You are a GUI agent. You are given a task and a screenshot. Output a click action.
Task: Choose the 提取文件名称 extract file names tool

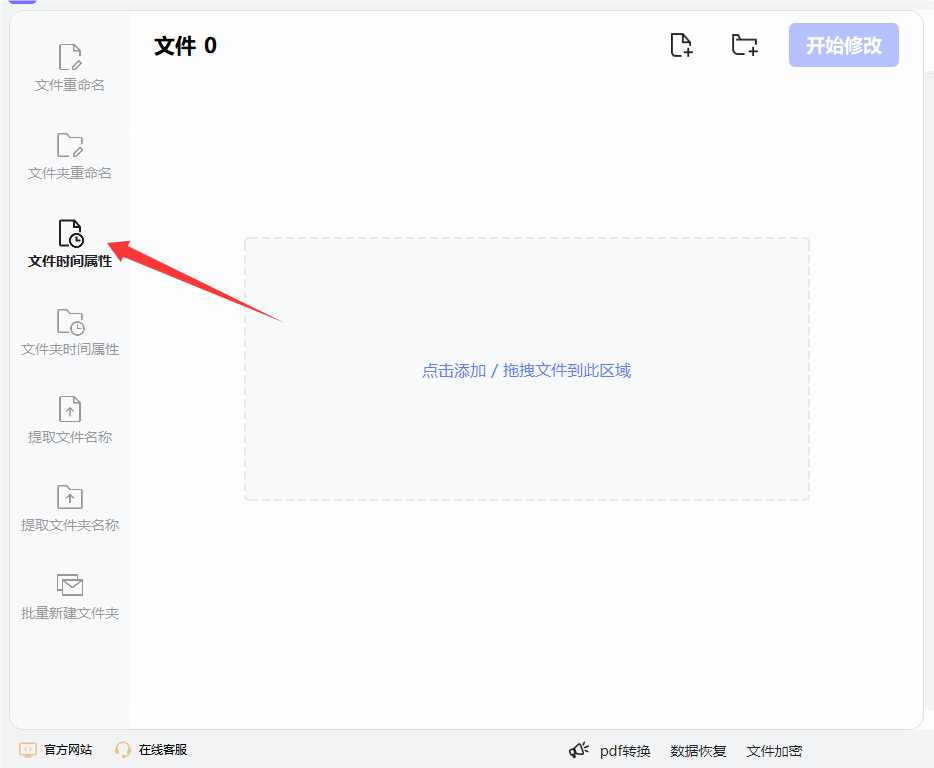[x=70, y=420]
